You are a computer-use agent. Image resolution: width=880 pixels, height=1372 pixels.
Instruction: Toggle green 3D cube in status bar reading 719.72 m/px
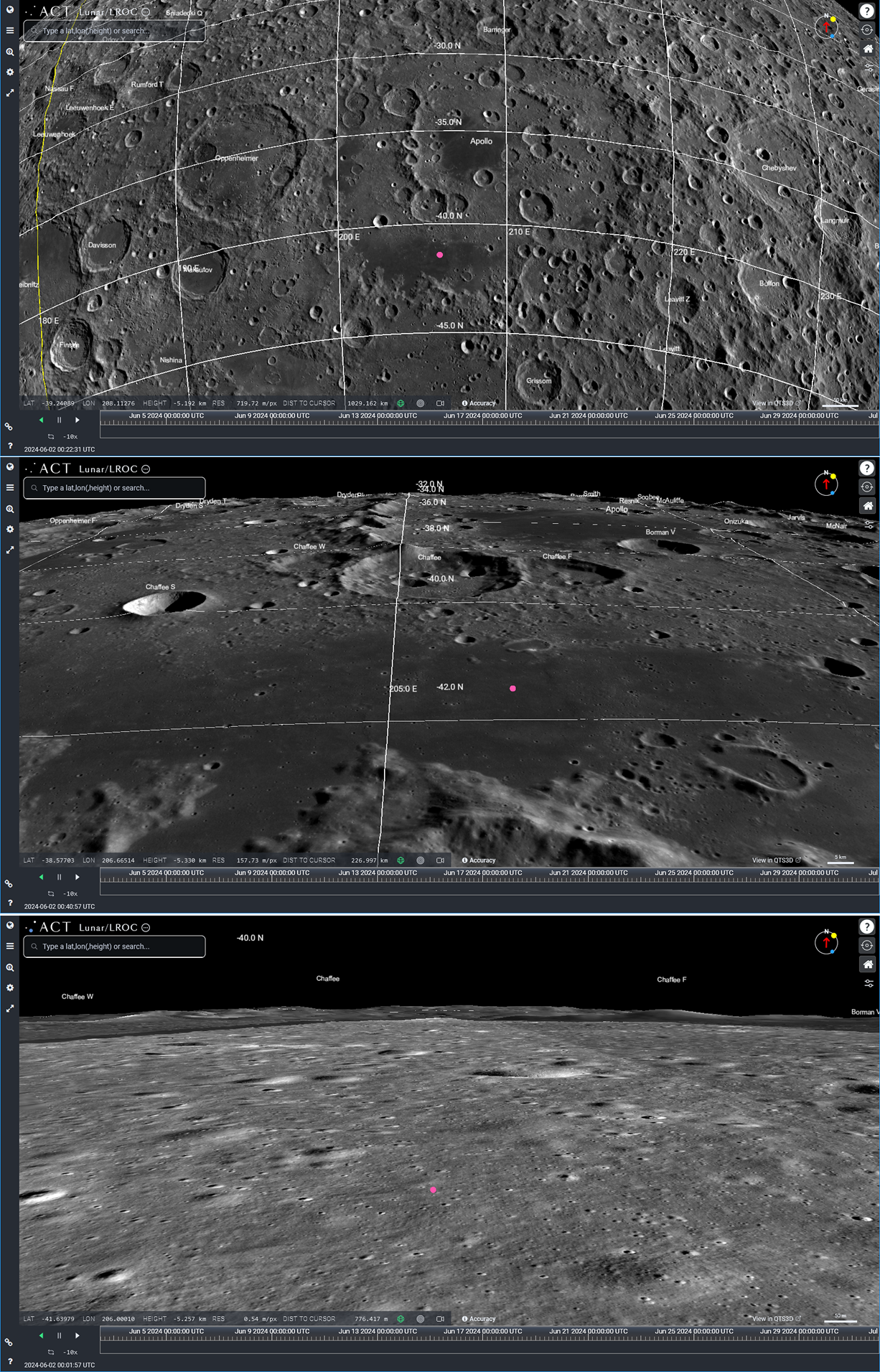pos(401,403)
